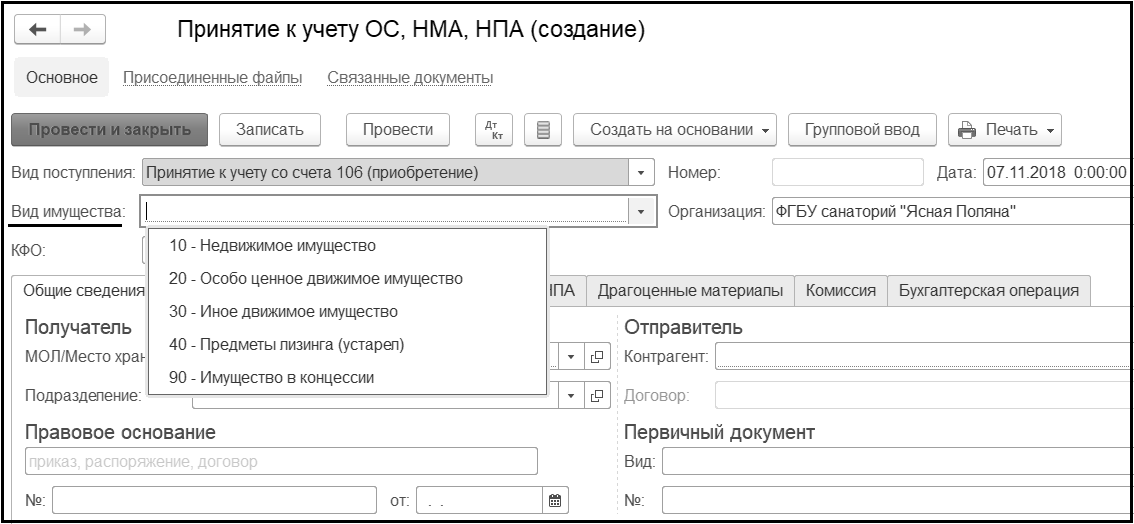Open the document report list icon

pyautogui.click(x=544, y=130)
